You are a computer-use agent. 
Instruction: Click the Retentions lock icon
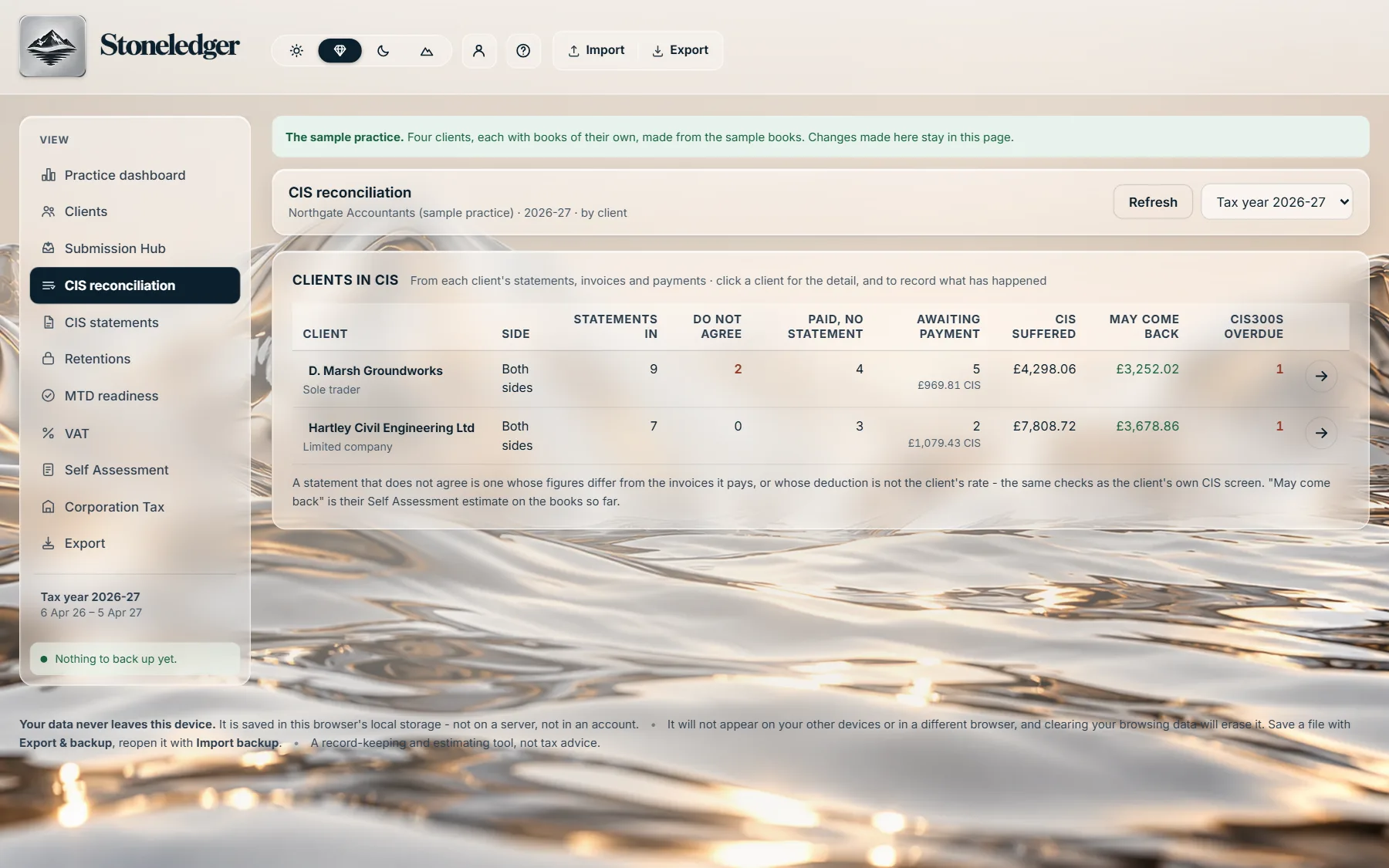49,359
